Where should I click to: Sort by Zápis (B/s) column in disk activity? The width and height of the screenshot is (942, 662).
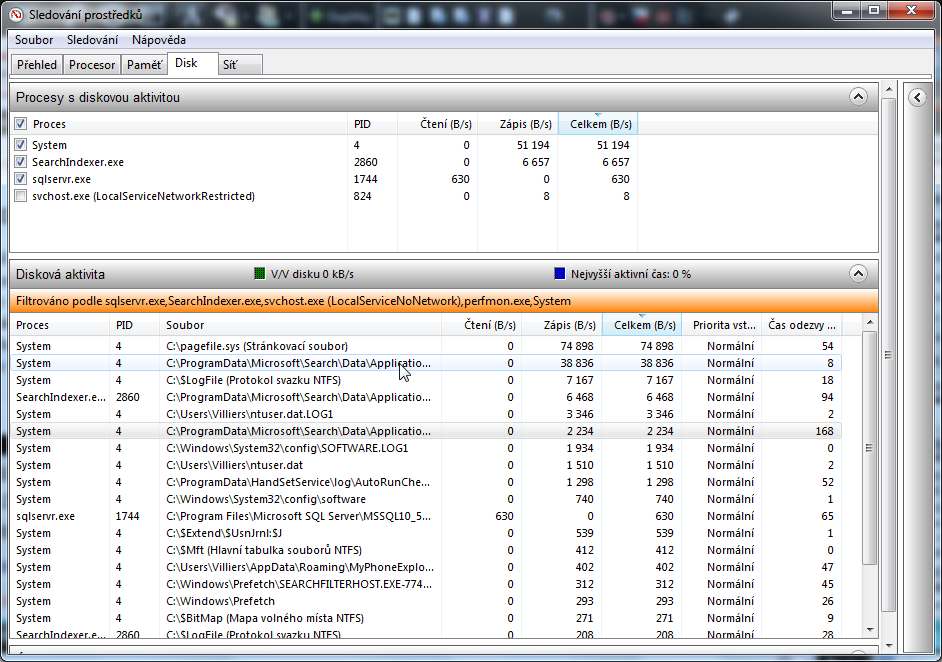pyautogui.click(x=562, y=325)
